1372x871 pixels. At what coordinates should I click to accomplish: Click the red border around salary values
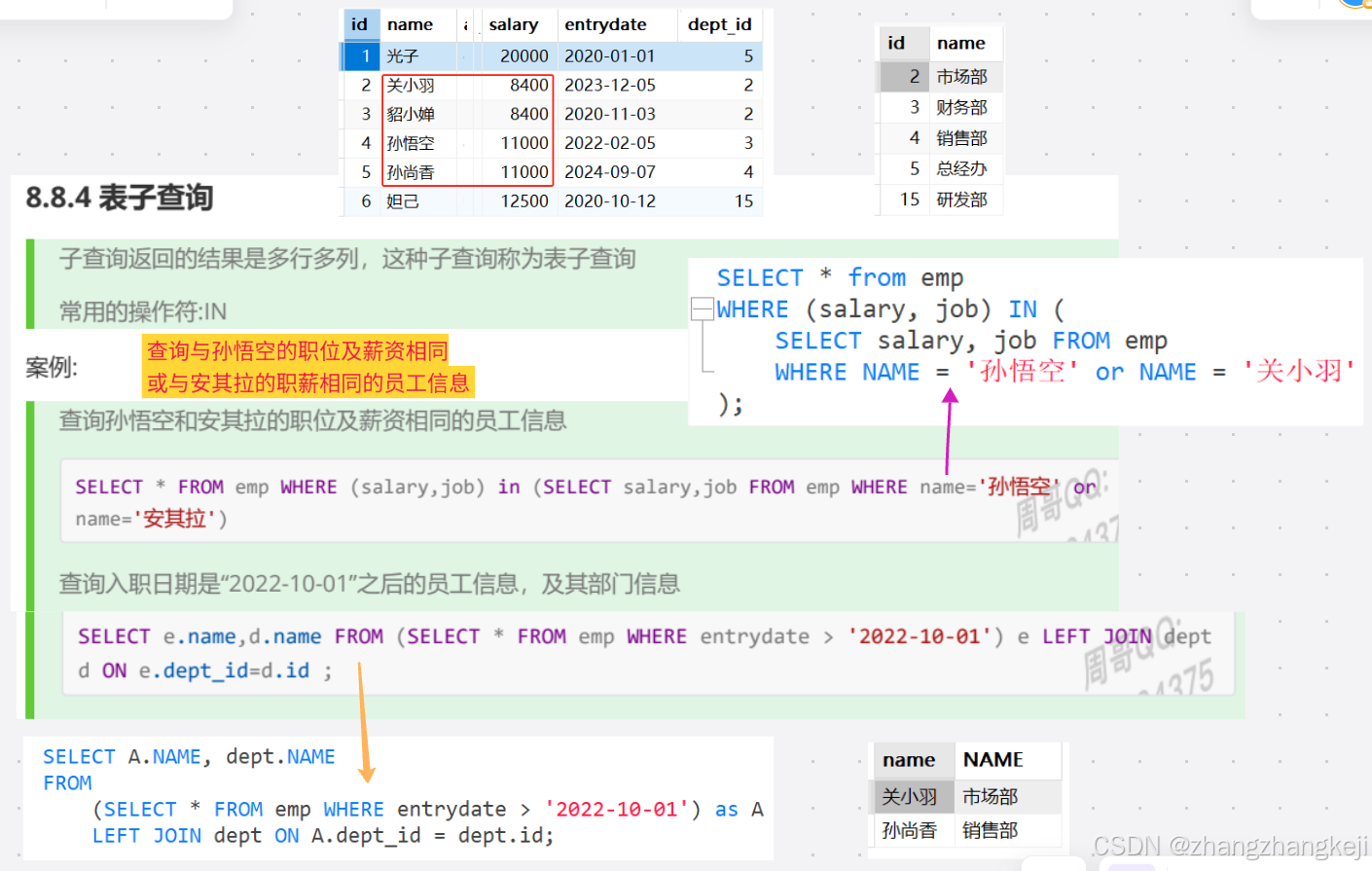467,127
